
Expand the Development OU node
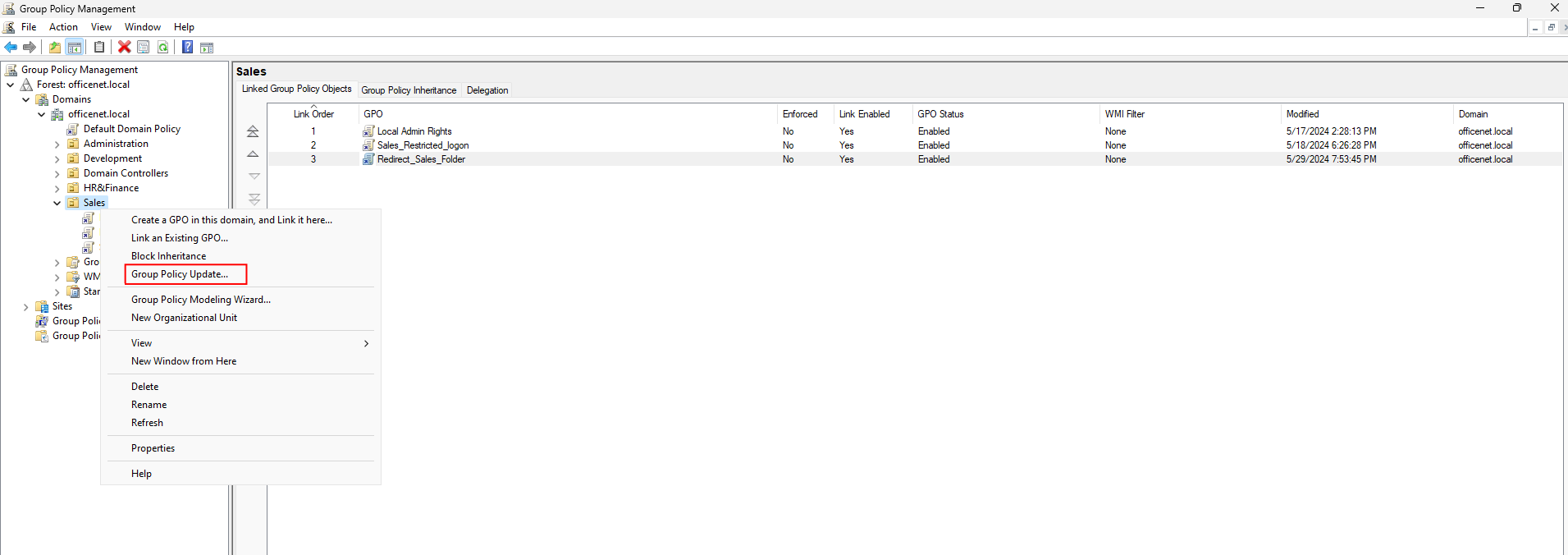click(x=57, y=159)
